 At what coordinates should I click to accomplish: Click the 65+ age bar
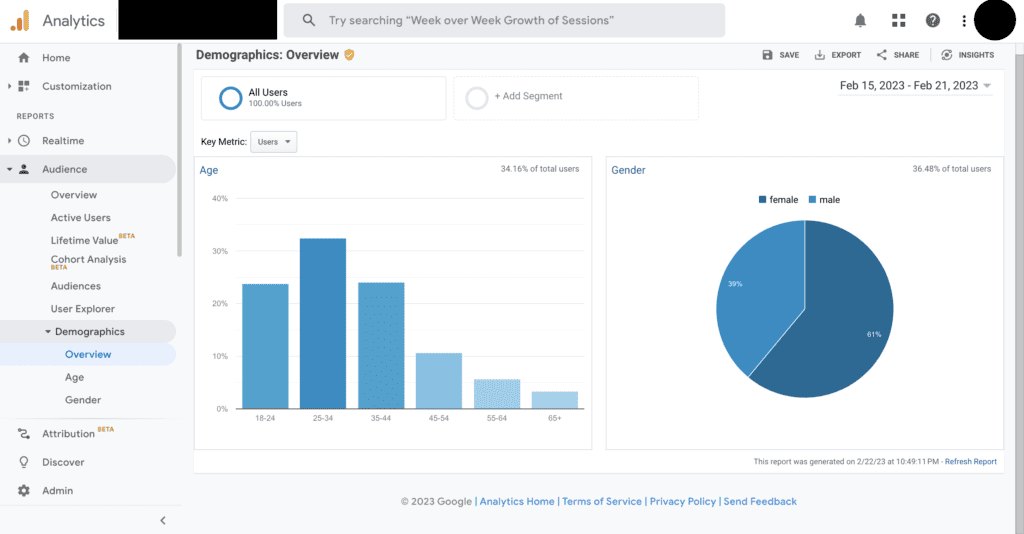coord(554,400)
